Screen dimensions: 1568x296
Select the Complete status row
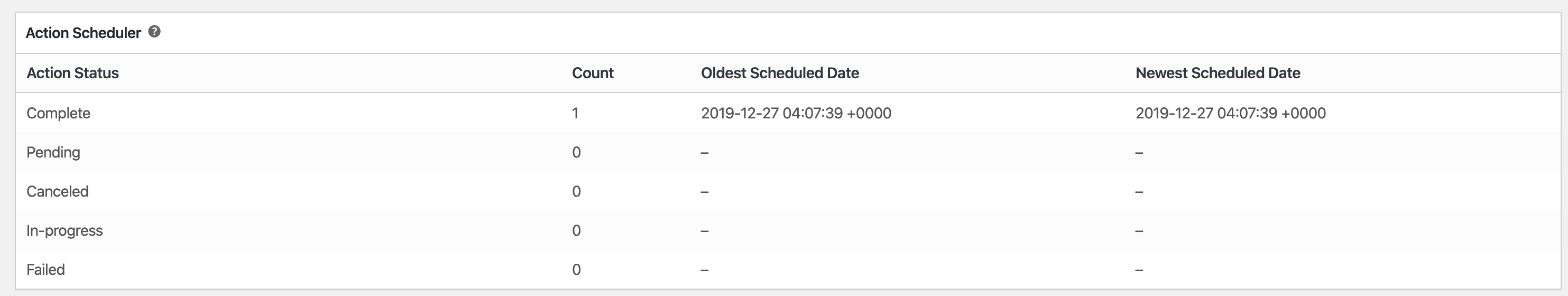pyautogui.click(x=788, y=113)
